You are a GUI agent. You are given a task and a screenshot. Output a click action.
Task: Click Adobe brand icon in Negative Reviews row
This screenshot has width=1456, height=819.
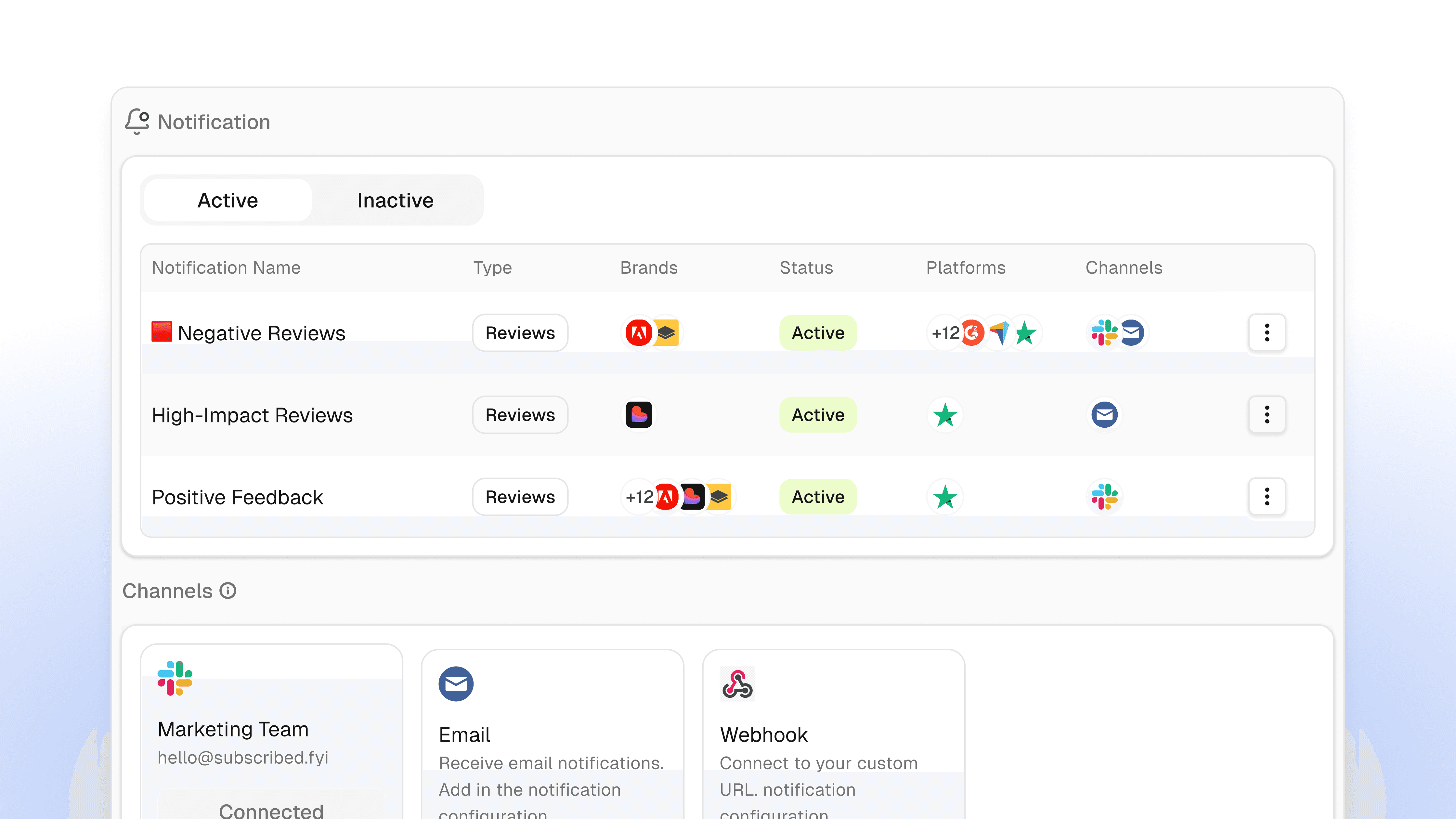coord(639,332)
